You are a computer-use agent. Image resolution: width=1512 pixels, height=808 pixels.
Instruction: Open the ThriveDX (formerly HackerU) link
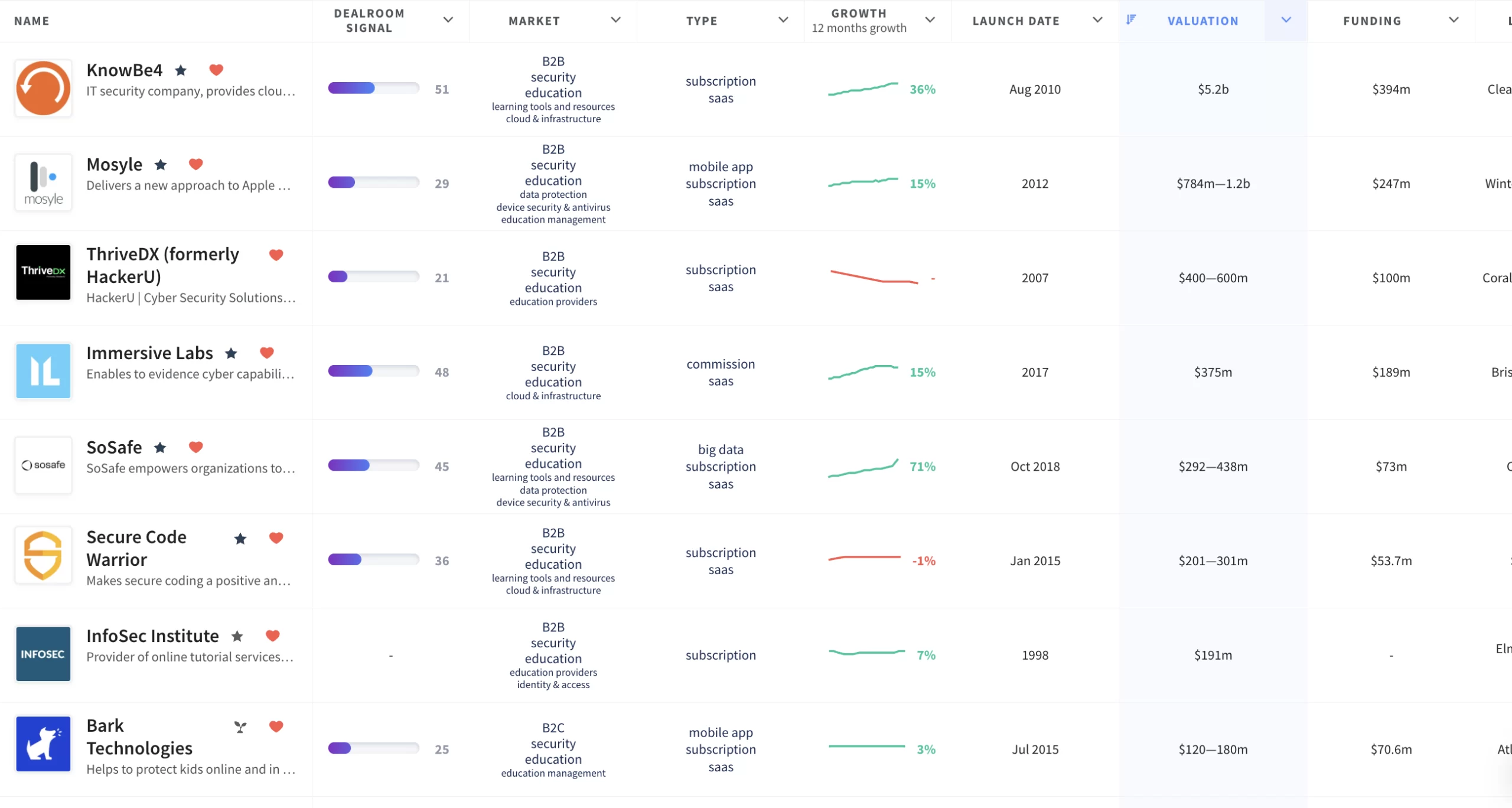tap(162, 265)
